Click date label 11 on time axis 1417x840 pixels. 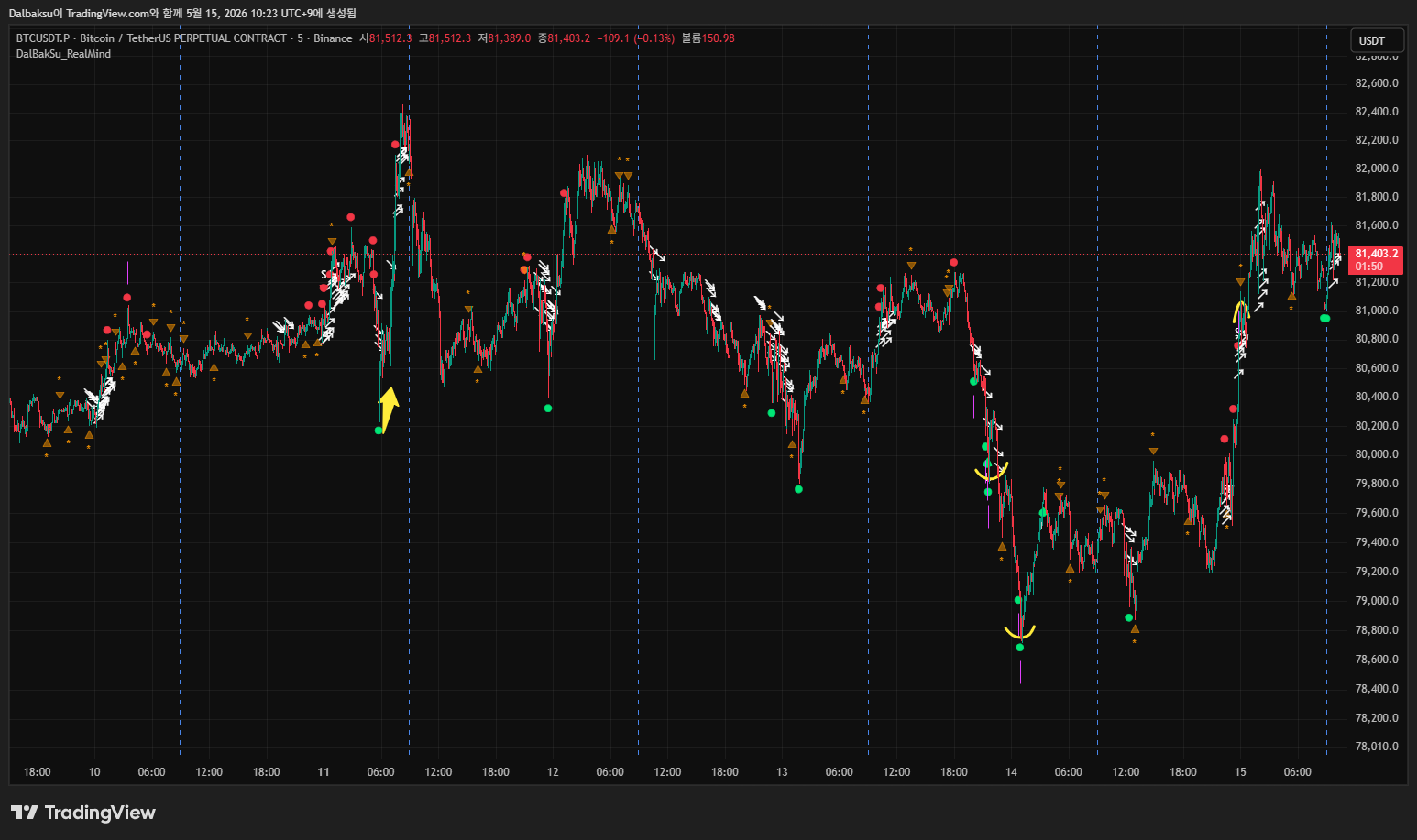pos(324,772)
